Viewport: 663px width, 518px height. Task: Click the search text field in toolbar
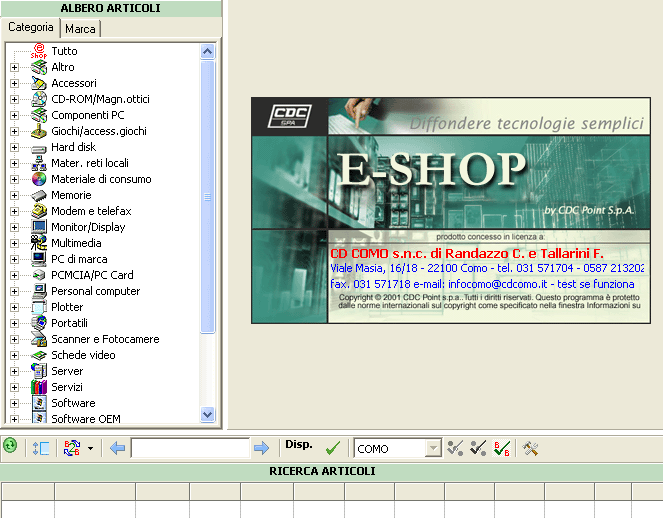(190, 448)
